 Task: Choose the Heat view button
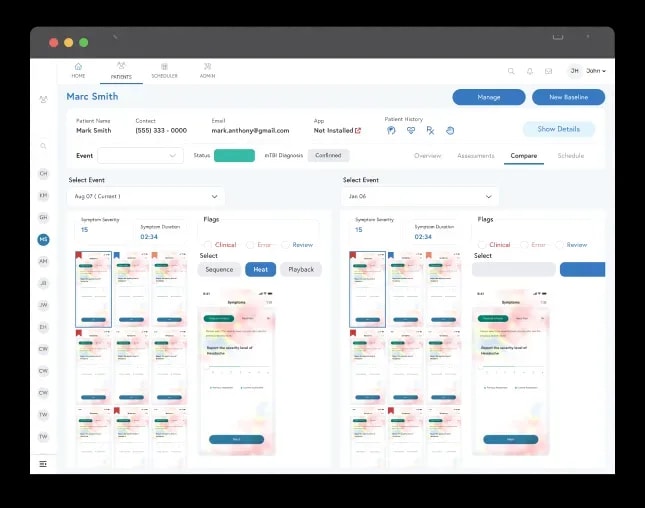(x=260, y=269)
